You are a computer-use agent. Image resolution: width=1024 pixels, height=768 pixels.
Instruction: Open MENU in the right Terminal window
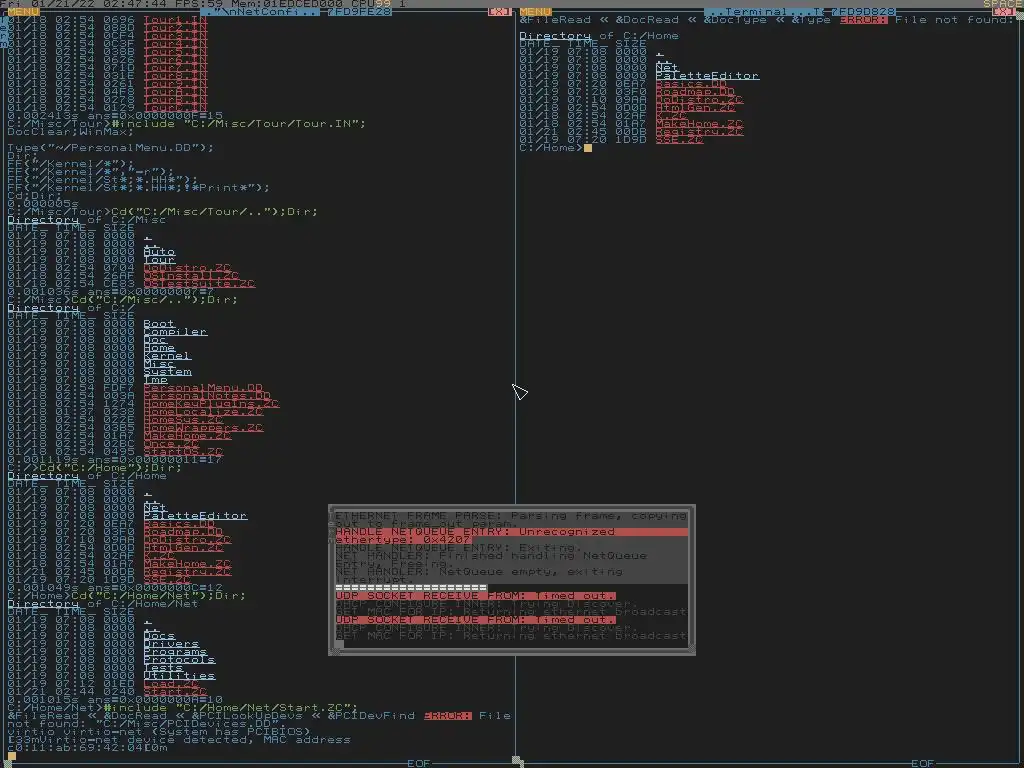pos(536,12)
